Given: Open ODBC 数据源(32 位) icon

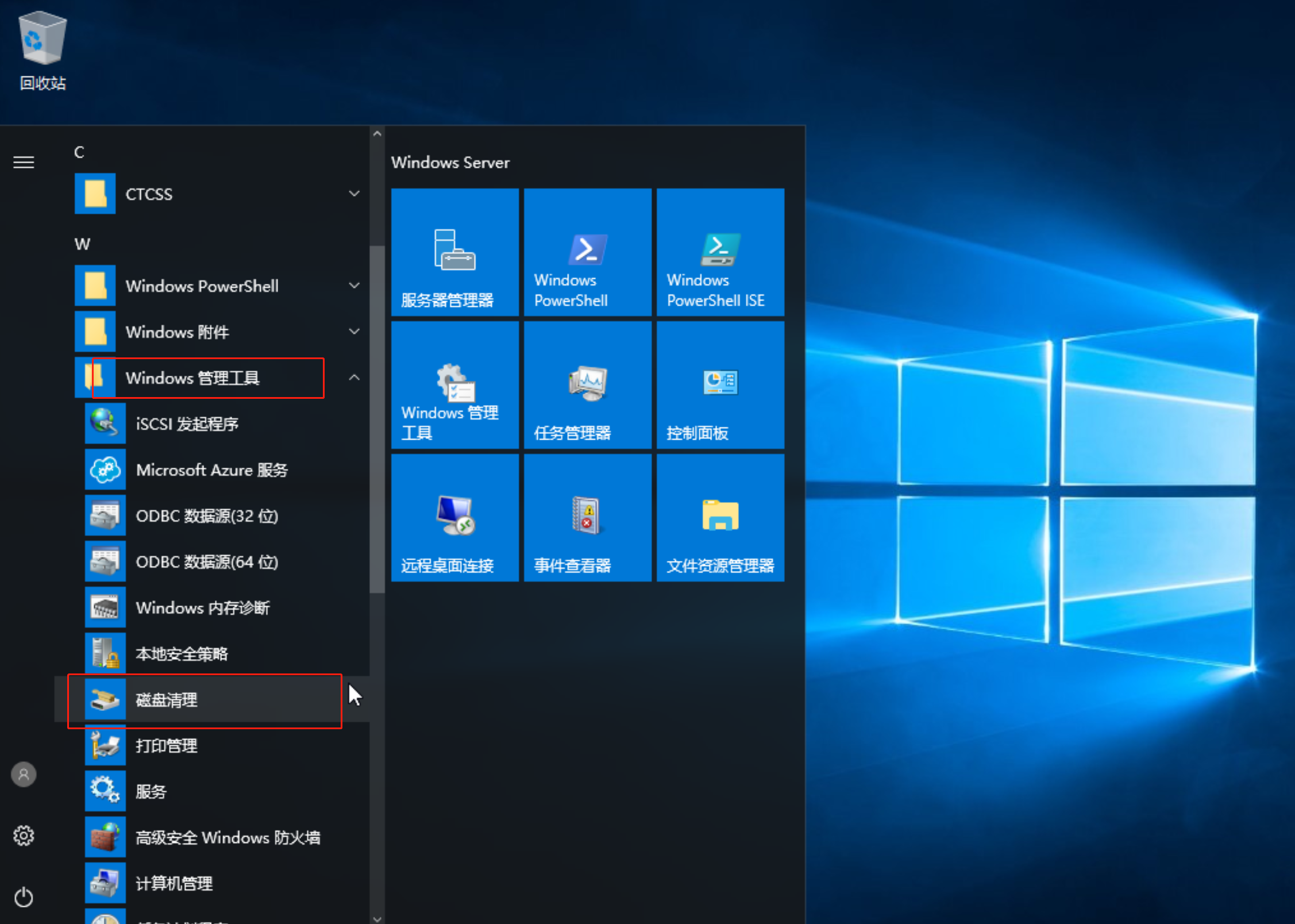Looking at the screenshot, I should pyautogui.click(x=105, y=515).
